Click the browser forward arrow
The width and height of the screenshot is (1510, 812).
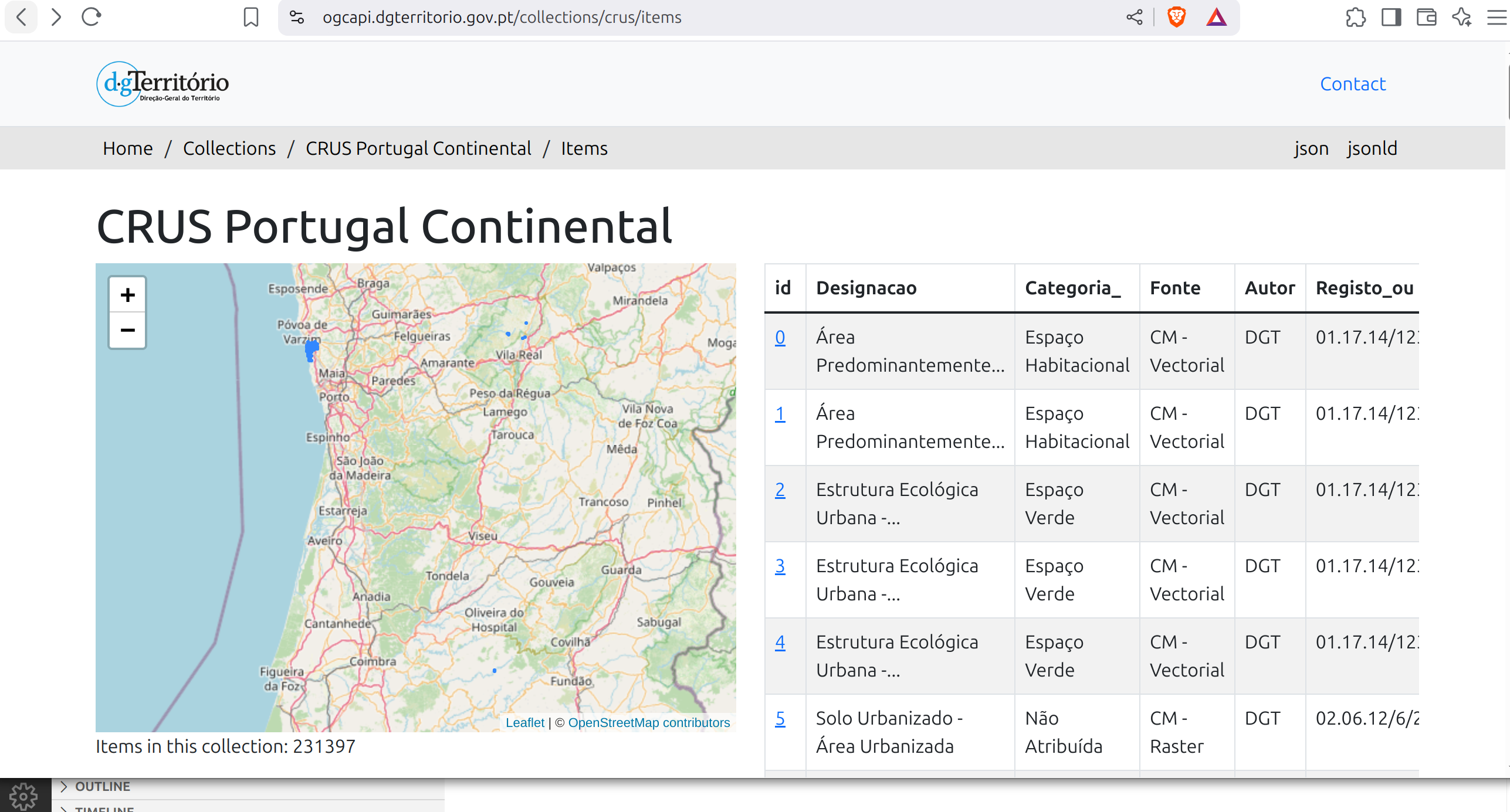[56, 17]
